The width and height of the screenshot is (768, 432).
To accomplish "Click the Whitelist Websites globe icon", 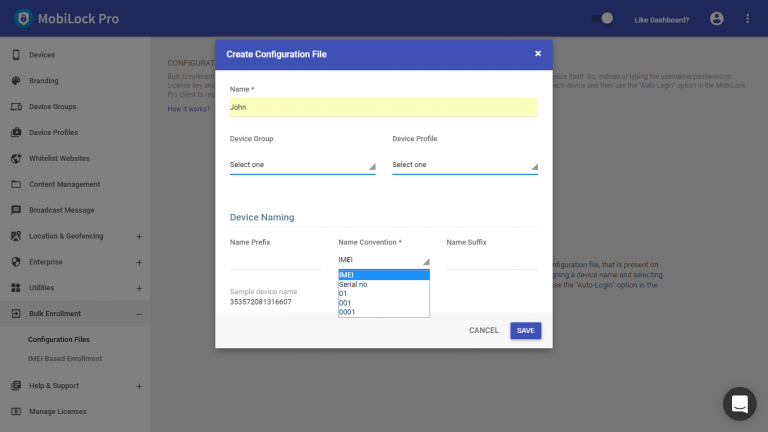I will (x=16, y=158).
